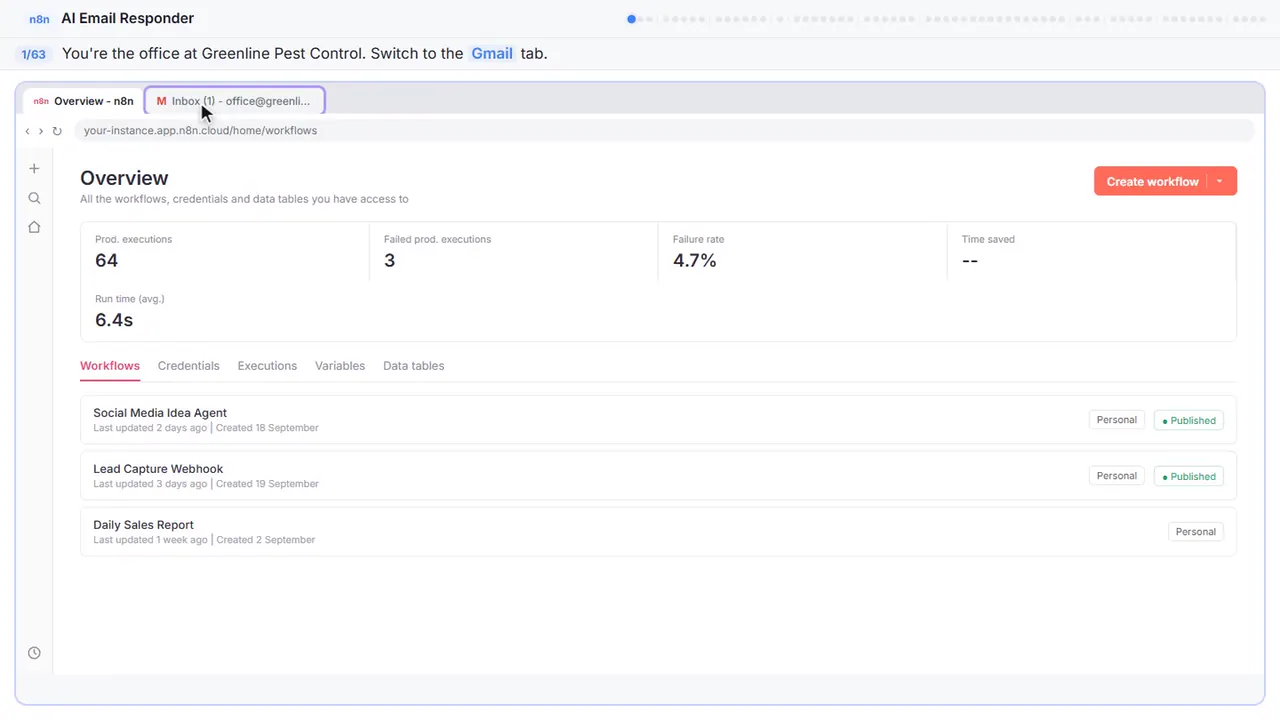The width and height of the screenshot is (1280, 720).
Task: Click the Create workflow button
Action: 1152,181
